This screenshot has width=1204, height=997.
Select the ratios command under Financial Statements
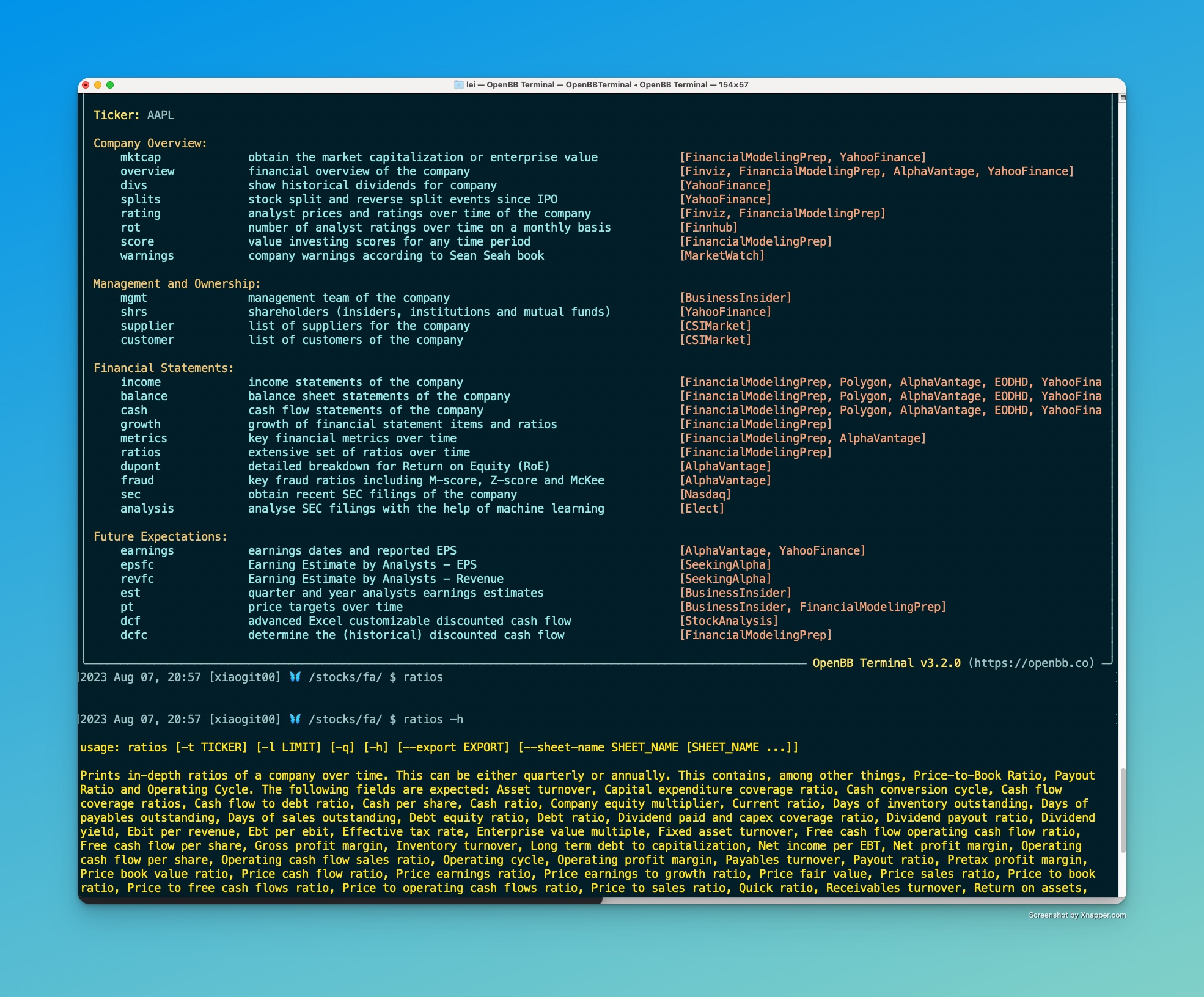(x=141, y=452)
